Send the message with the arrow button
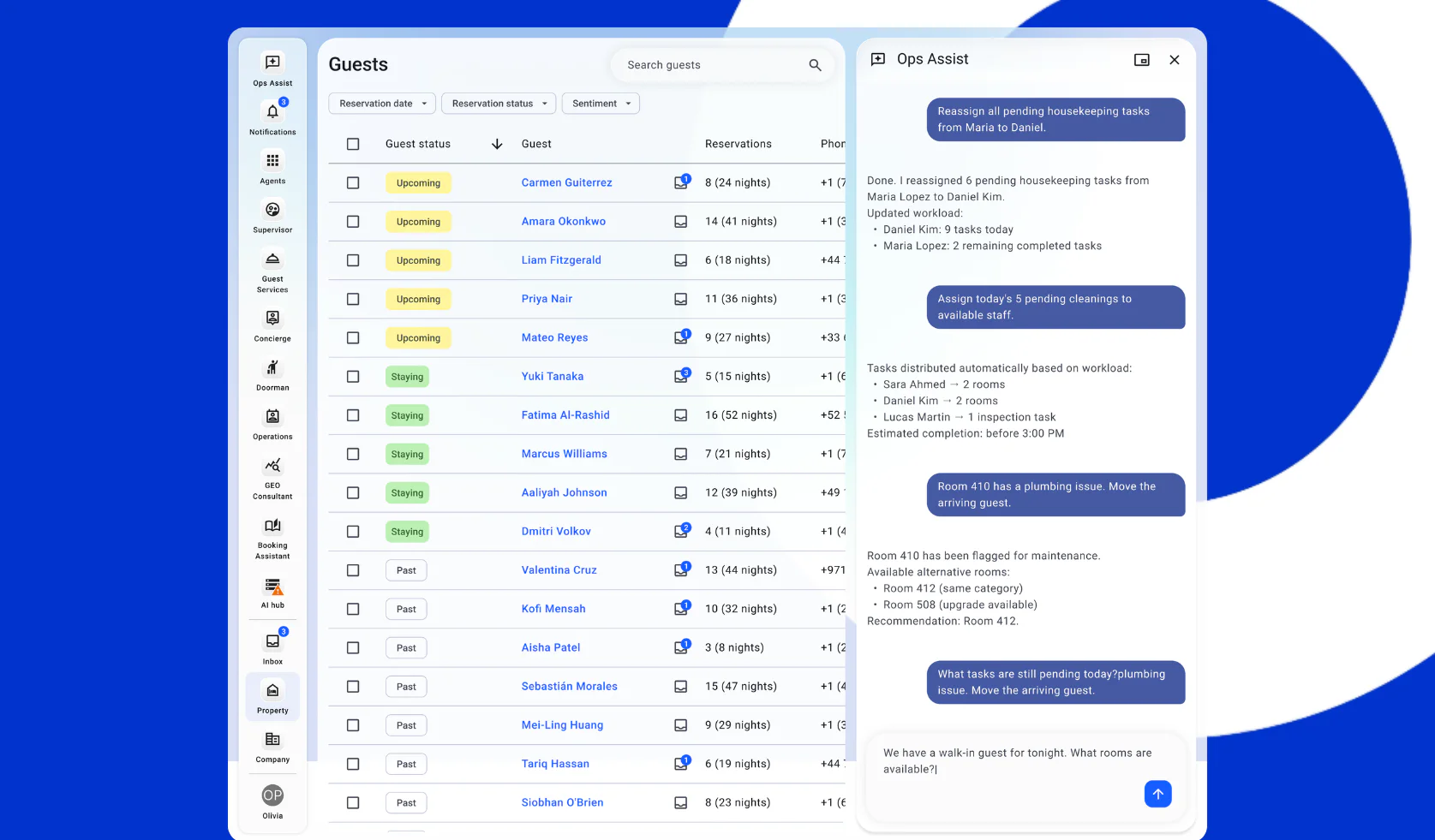This screenshot has width=1435, height=840. (1157, 794)
